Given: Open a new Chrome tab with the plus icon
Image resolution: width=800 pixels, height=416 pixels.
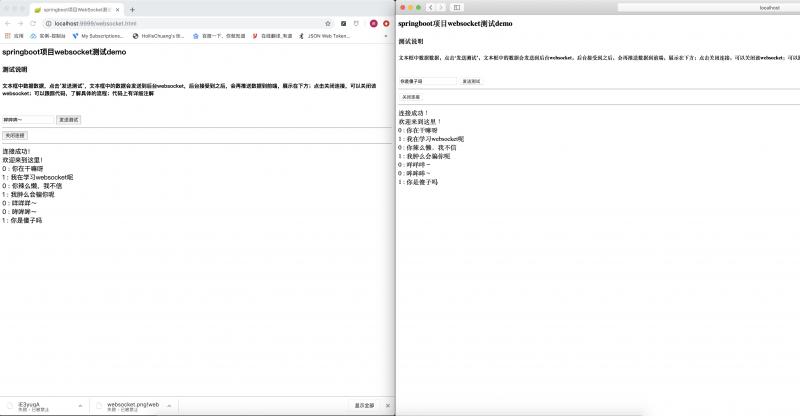Looking at the screenshot, I should click(132, 10).
